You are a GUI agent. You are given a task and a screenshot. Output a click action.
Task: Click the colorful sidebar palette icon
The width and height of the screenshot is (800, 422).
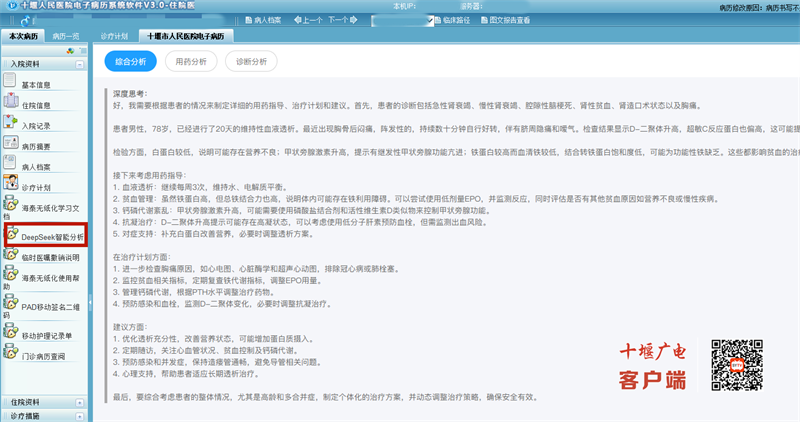(70, 51)
